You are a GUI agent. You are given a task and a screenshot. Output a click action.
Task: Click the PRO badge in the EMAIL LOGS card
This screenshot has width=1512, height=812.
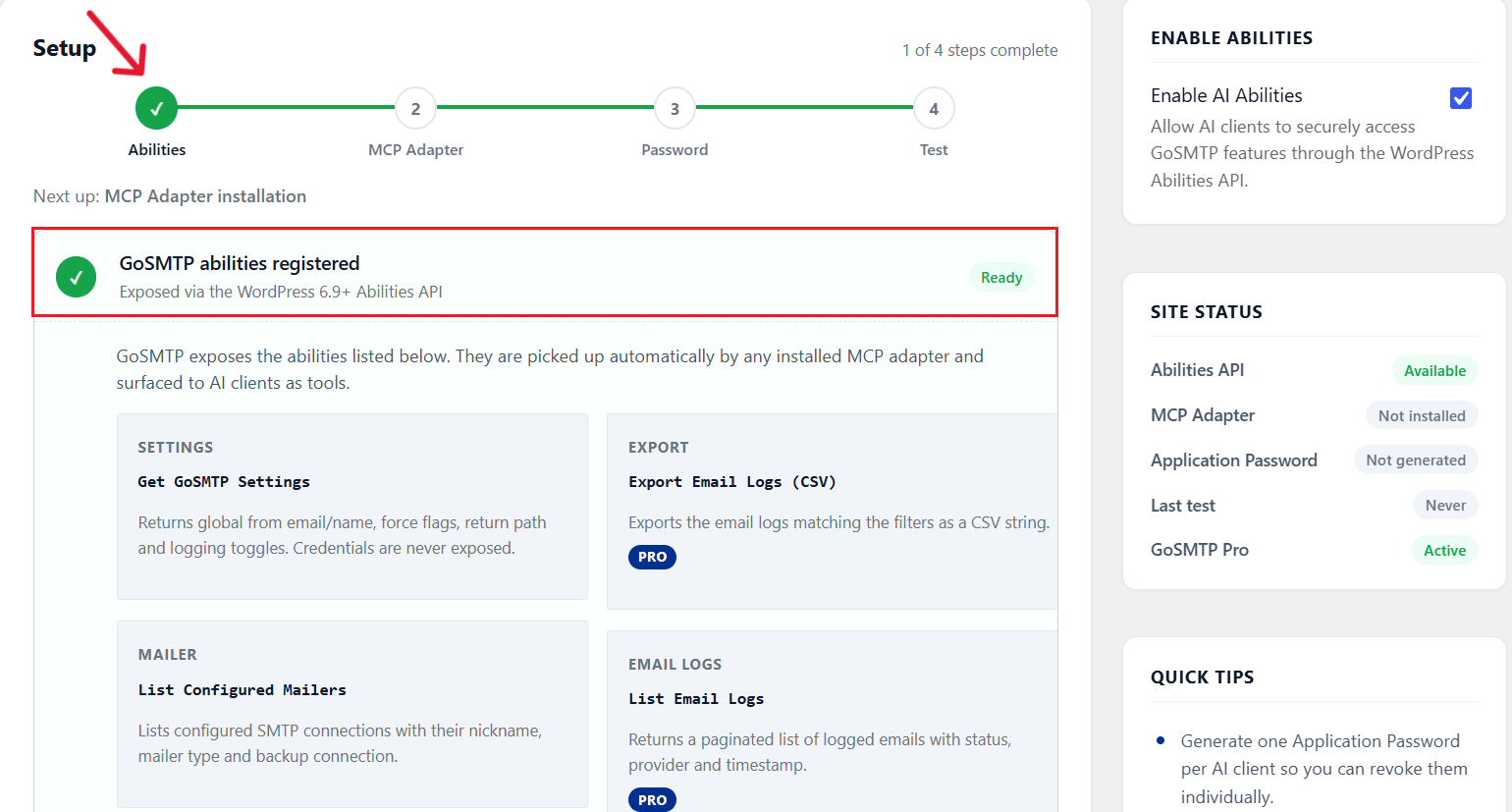click(652, 799)
